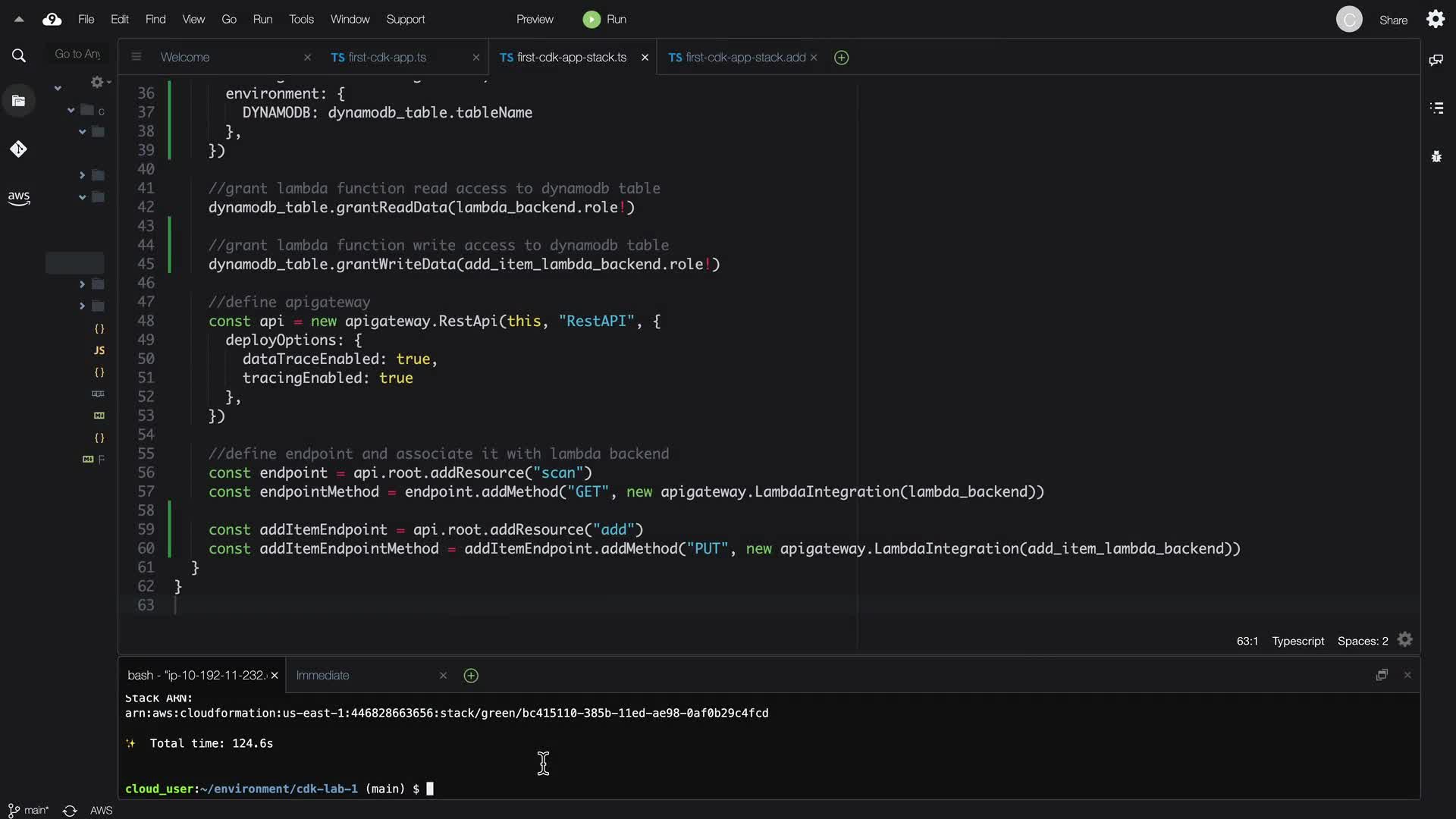The width and height of the screenshot is (1456, 819).
Task: Open the search panel magnifier icon
Action: click(19, 55)
